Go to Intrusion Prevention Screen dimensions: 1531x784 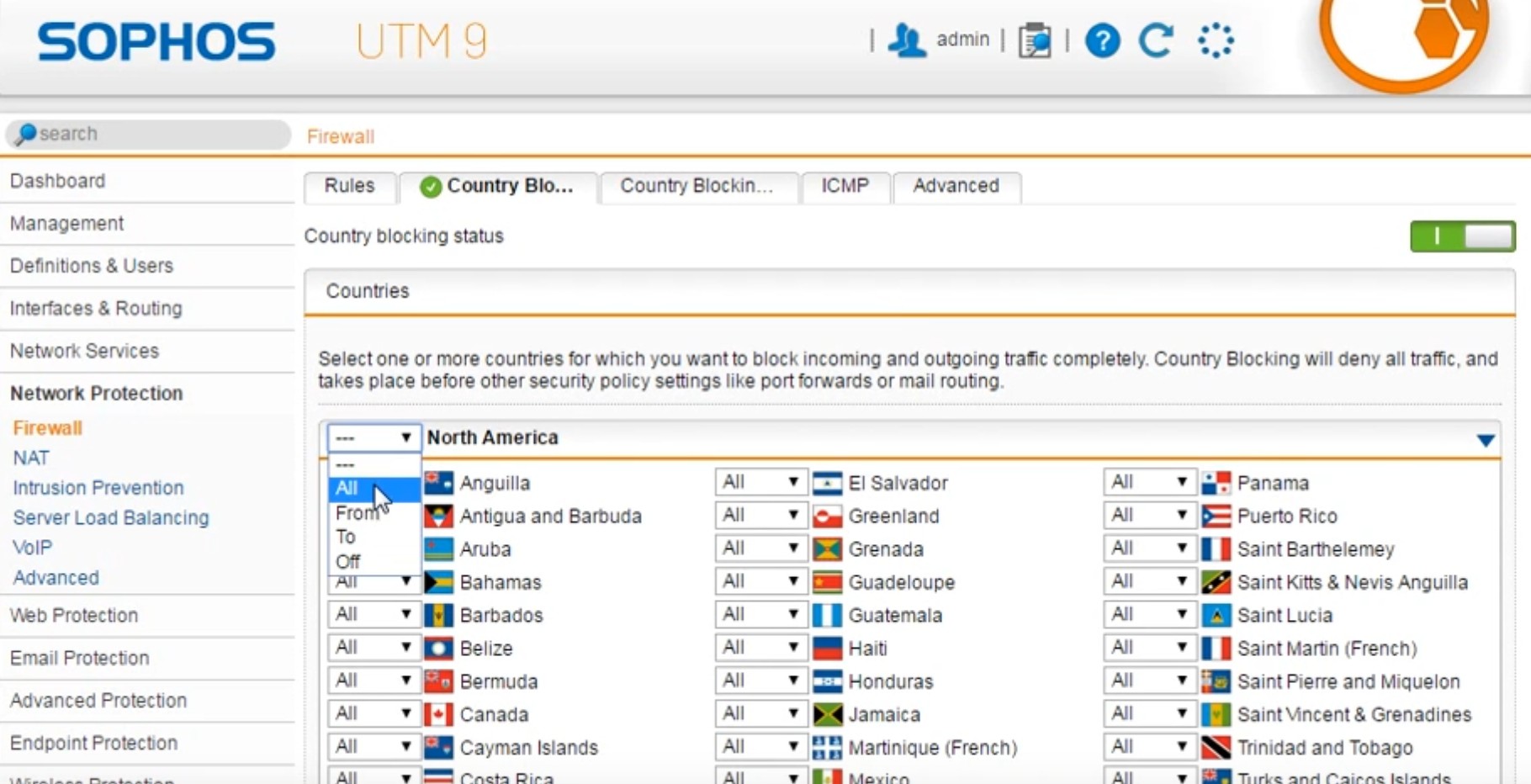[x=98, y=488]
